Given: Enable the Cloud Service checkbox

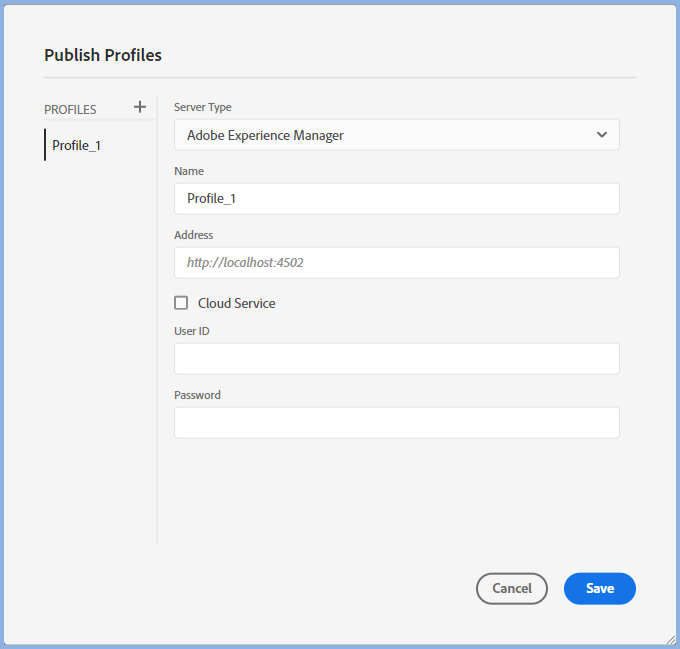Looking at the screenshot, I should pyautogui.click(x=181, y=303).
